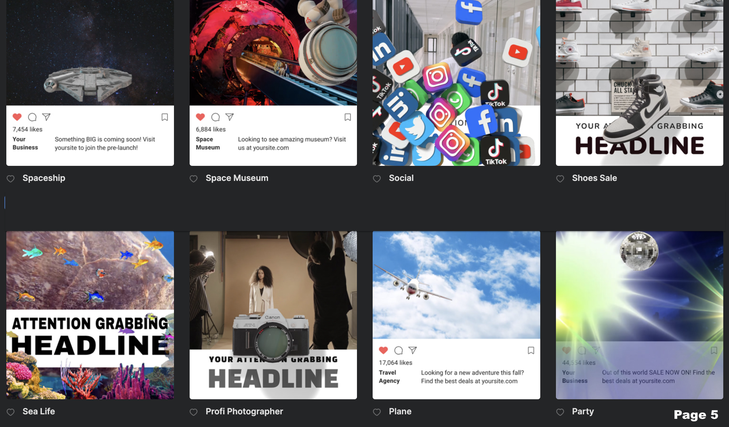Click the '17,064 likes' text

pyautogui.click(x=396, y=363)
